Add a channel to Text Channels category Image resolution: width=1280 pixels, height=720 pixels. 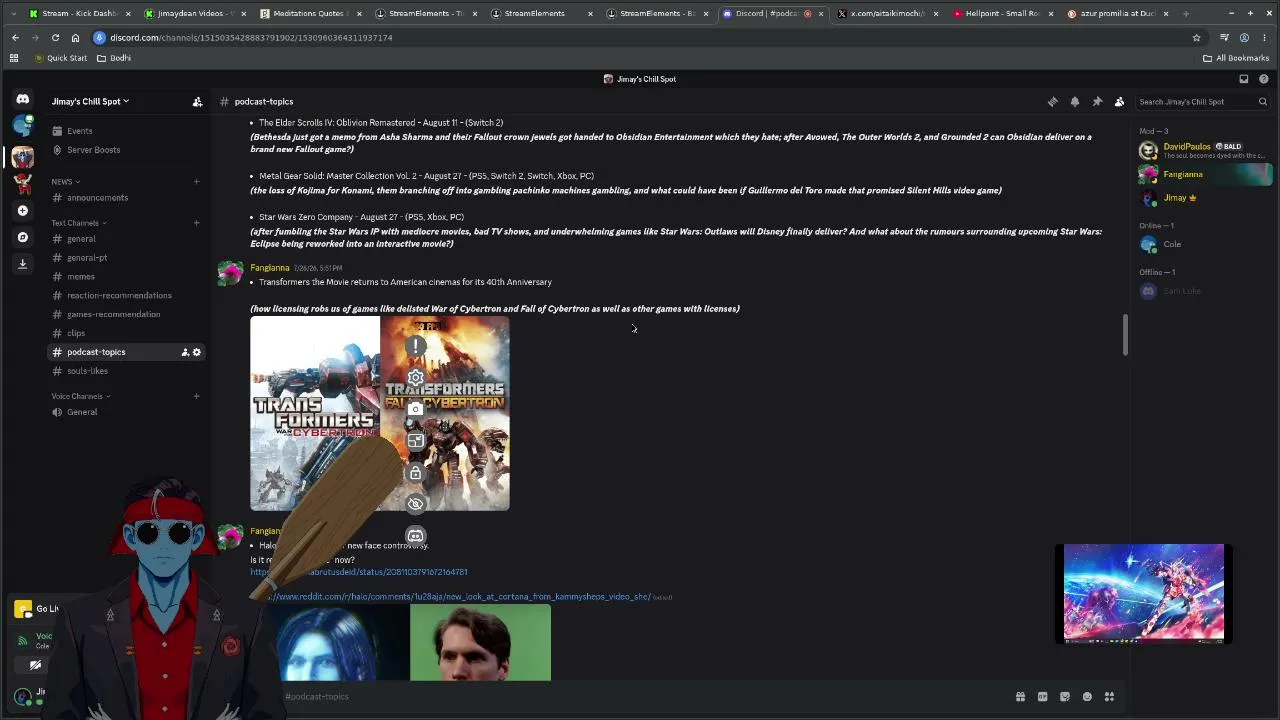[x=196, y=223]
